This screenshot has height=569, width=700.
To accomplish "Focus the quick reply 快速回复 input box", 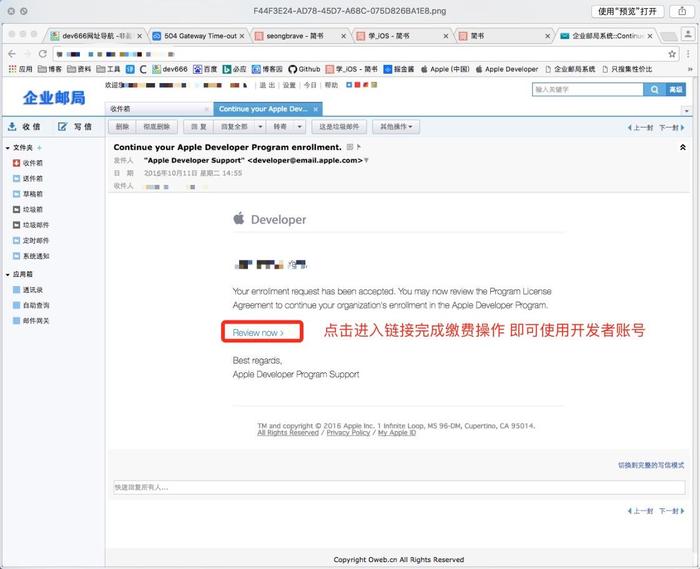I will click(399, 487).
